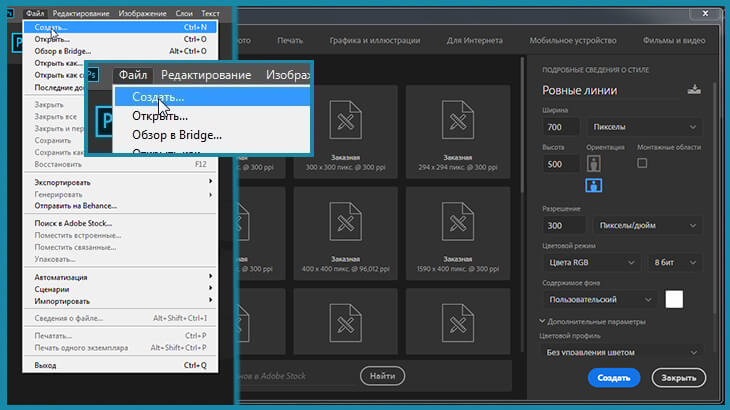Switch to the Фильмы и видео tab
Image resolution: width=730 pixels, height=410 pixels.
coord(674,40)
